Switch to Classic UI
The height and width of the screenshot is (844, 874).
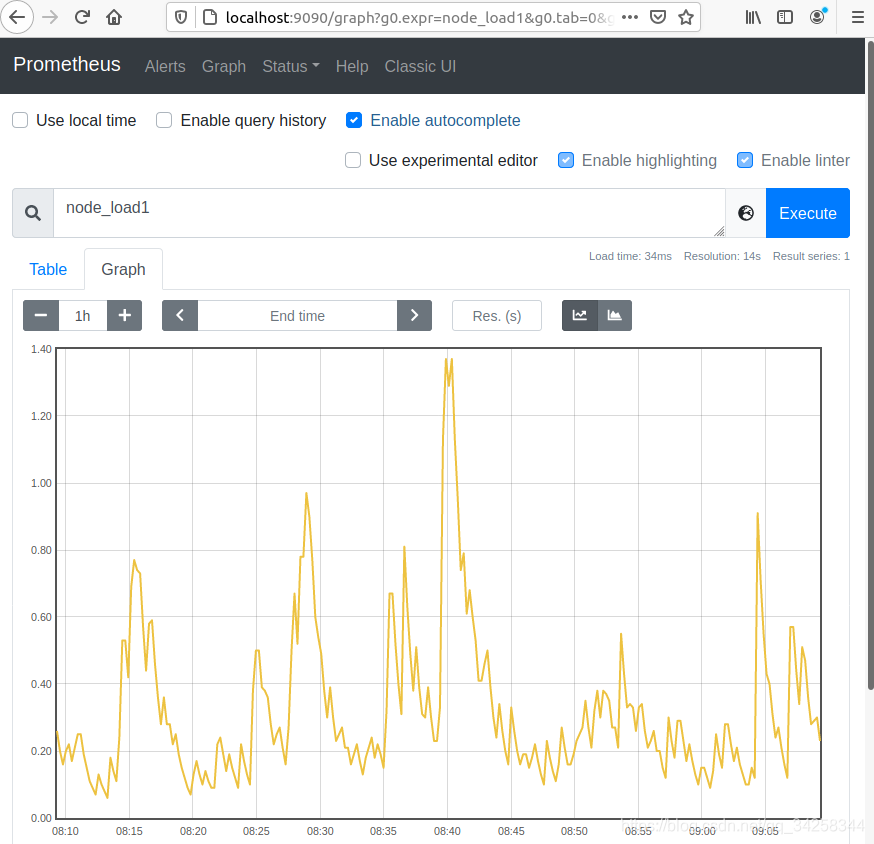[420, 66]
